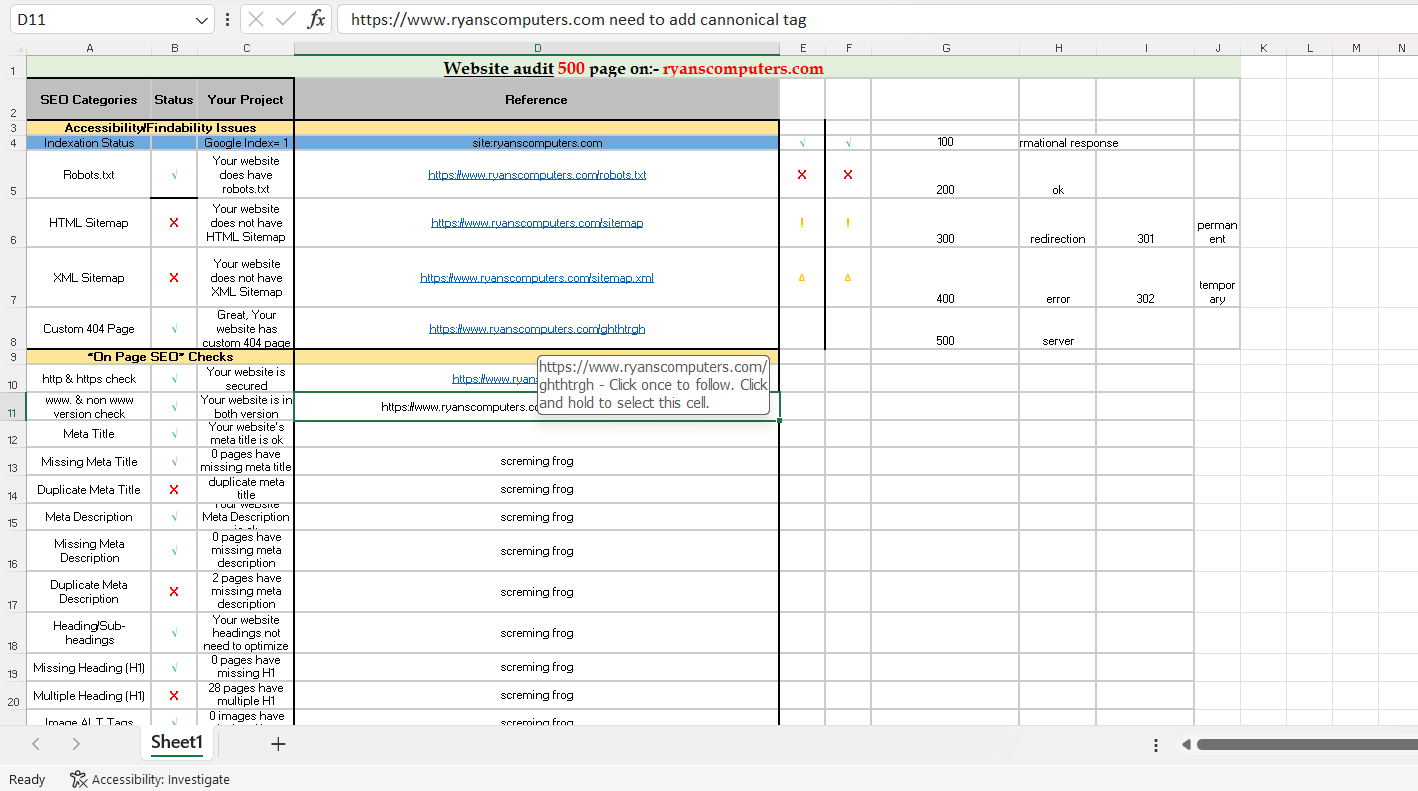
Task: Follow the HTML sitemap link in row 6
Action: pyautogui.click(x=537, y=223)
